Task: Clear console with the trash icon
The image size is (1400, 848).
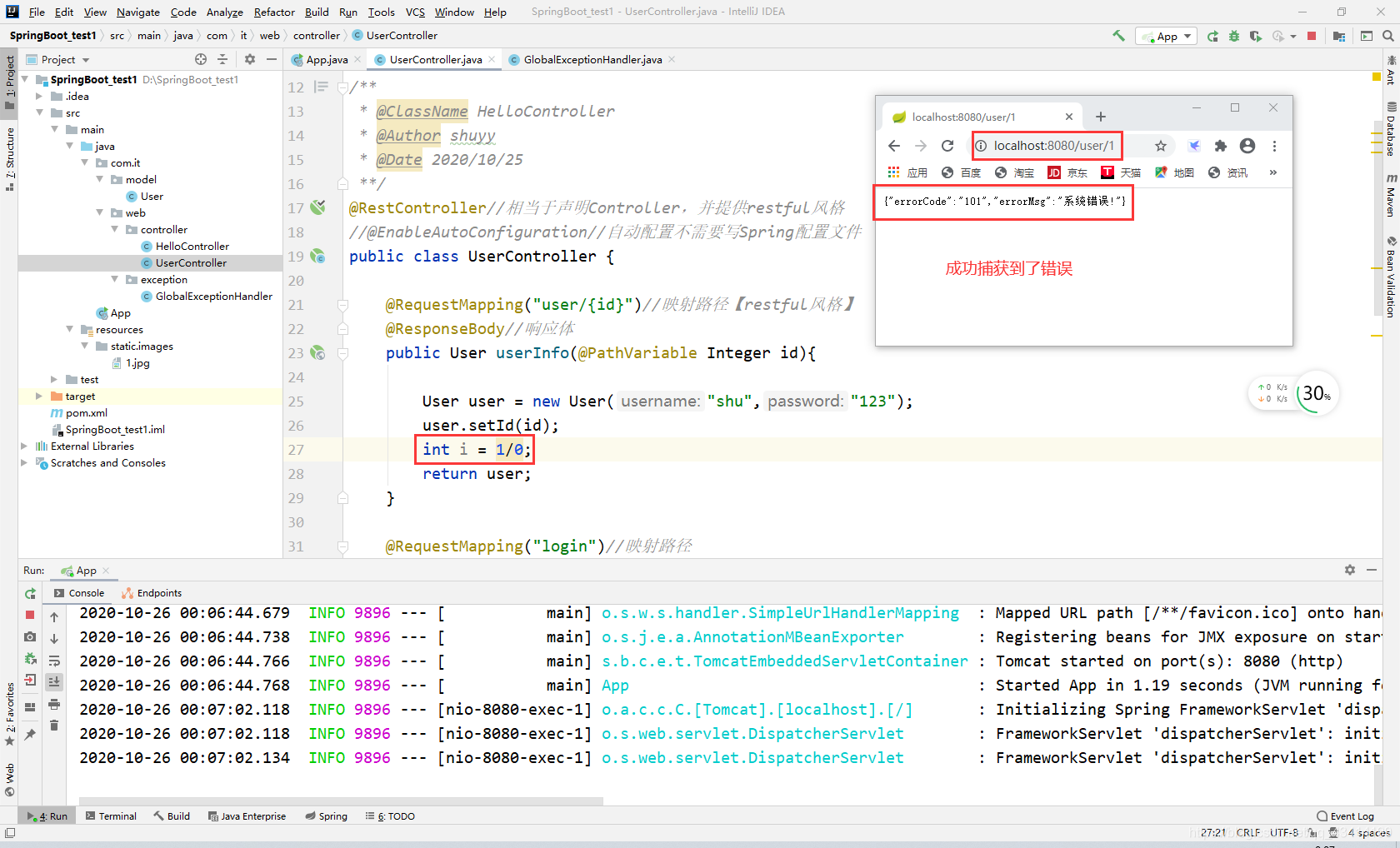Action: tap(54, 726)
